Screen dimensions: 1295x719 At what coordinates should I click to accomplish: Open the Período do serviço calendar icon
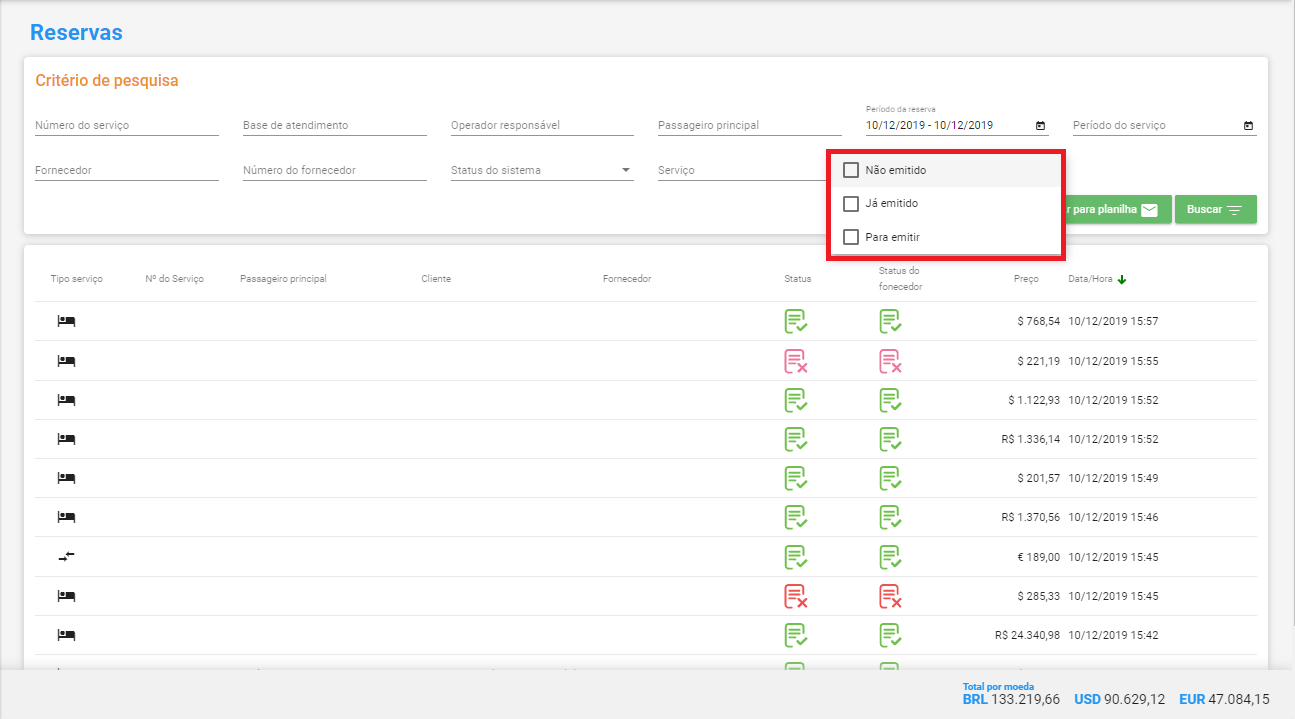coord(1248,126)
